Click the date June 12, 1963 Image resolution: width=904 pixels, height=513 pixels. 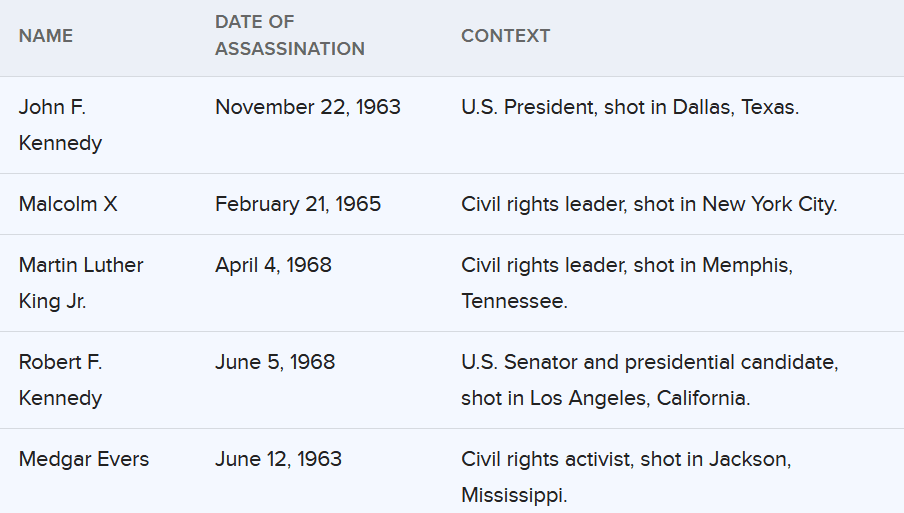[278, 459]
